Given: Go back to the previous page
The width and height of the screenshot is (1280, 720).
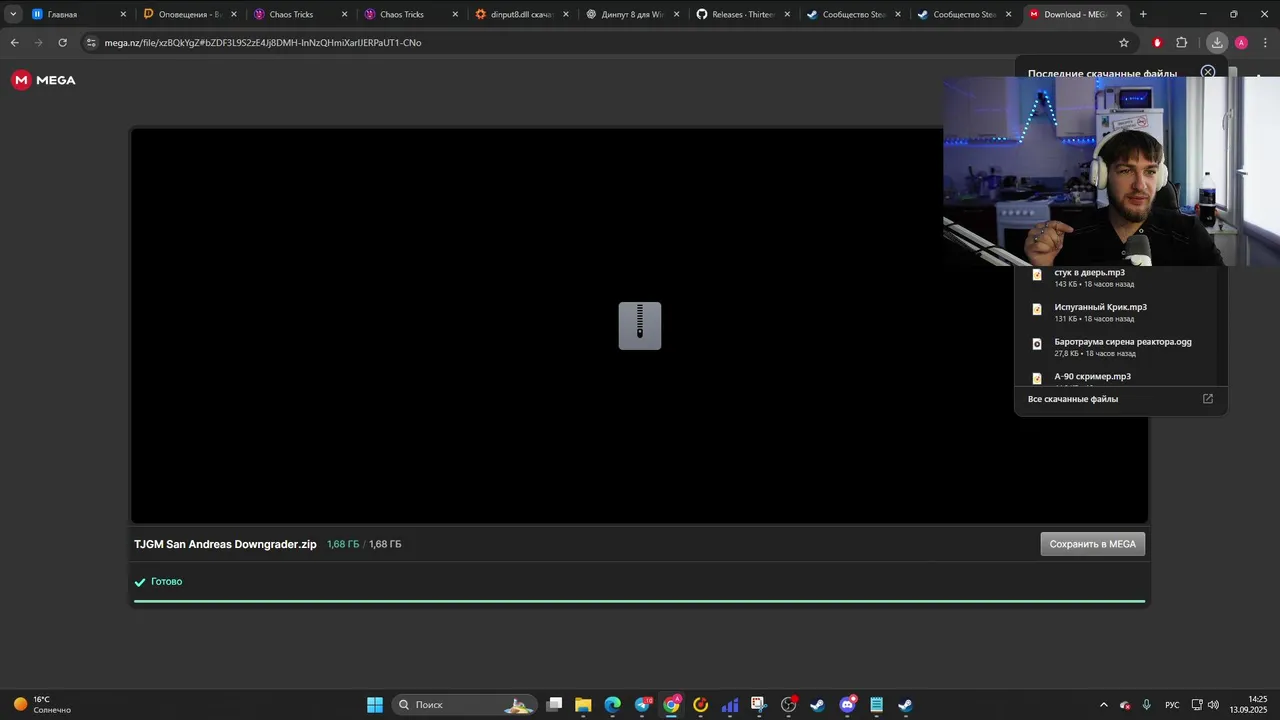Looking at the screenshot, I should (x=14, y=43).
